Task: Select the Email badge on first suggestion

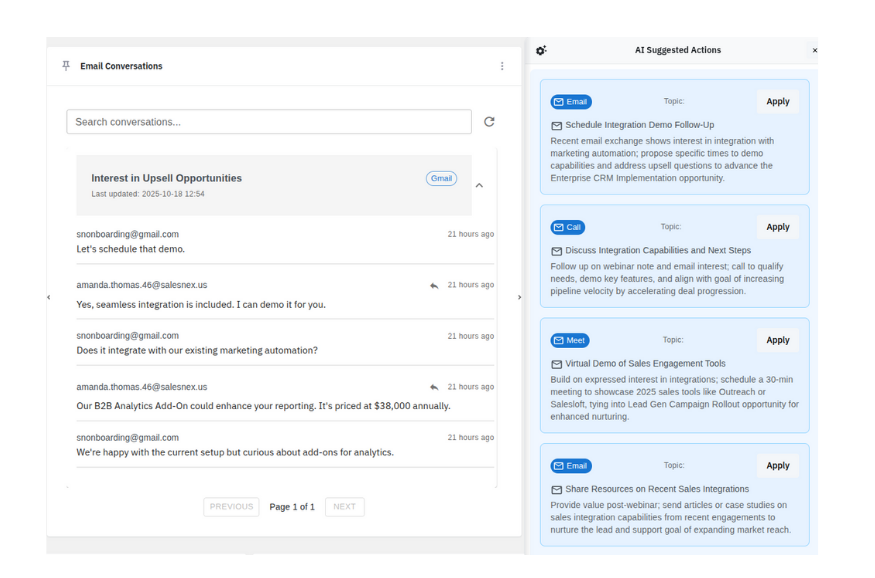Action: [570, 101]
